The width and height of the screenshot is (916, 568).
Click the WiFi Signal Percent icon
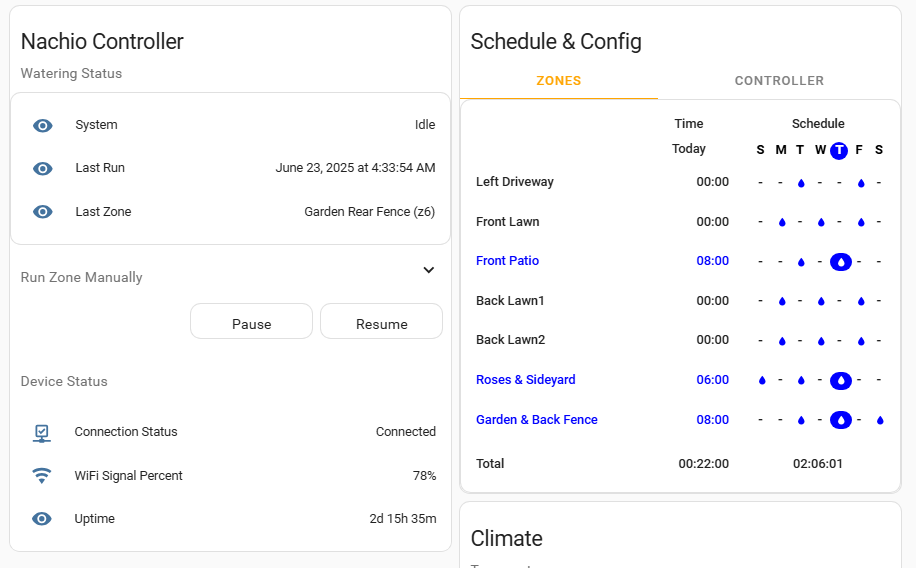(x=42, y=476)
